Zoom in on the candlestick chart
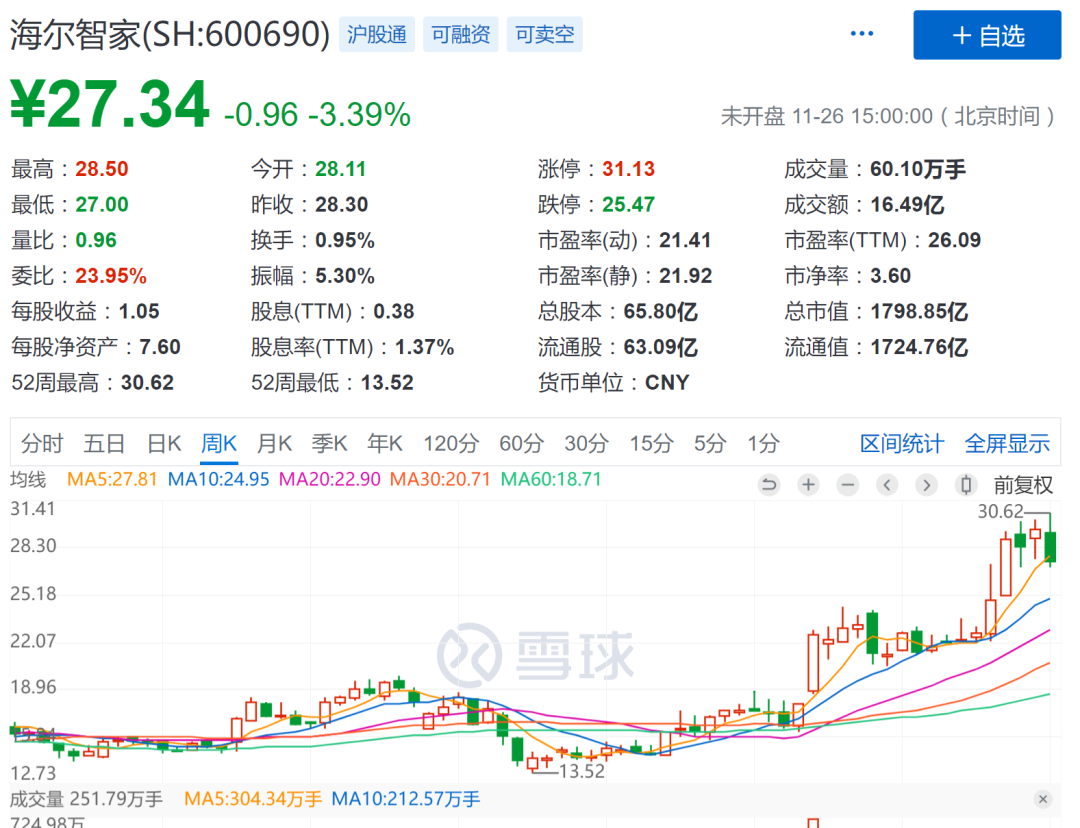Image resolution: width=1080 pixels, height=828 pixels. pyautogui.click(x=808, y=484)
